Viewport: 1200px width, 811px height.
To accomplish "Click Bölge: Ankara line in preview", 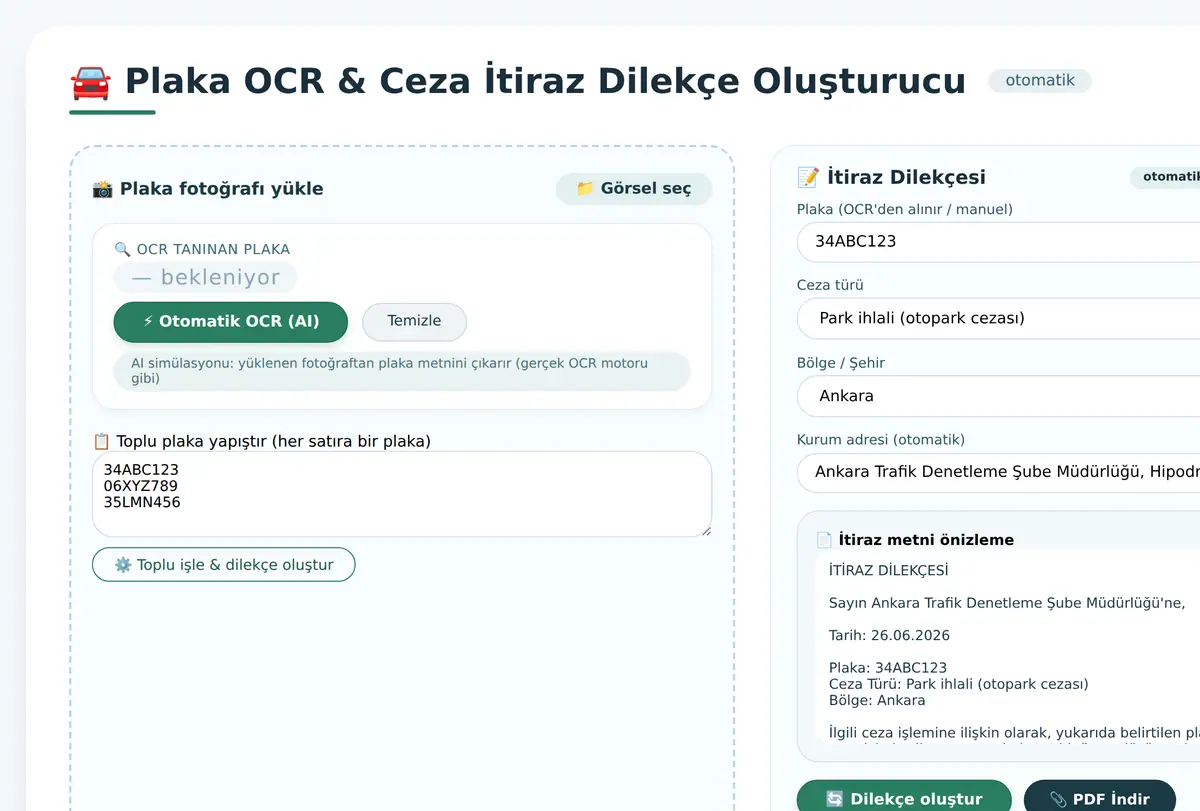I will (x=877, y=700).
